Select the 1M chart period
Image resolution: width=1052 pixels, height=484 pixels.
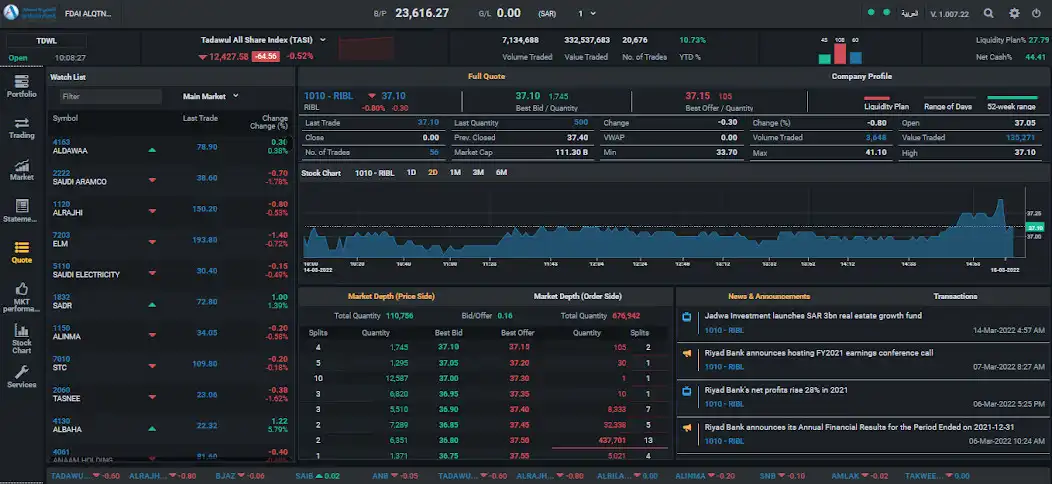coord(455,173)
